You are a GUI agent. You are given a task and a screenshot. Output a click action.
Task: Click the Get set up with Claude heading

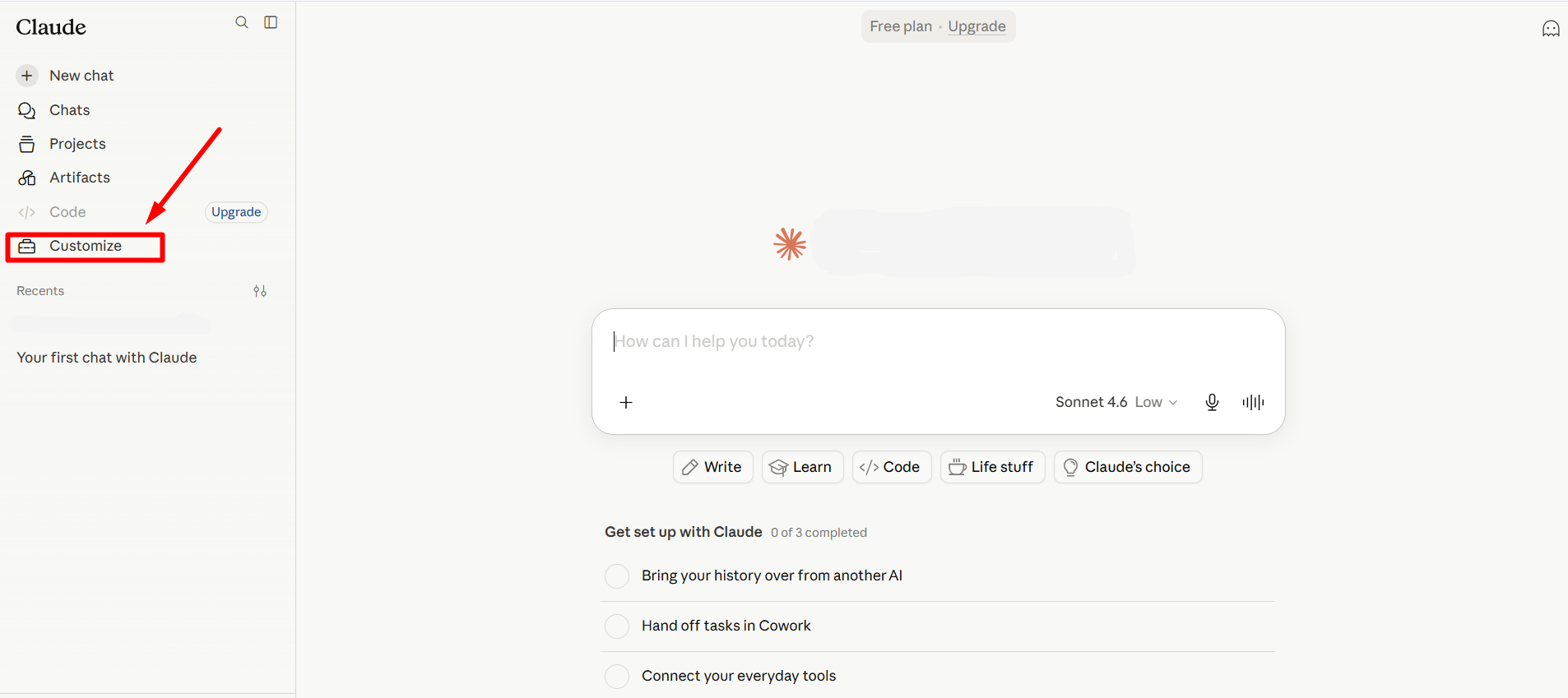pos(684,532)
